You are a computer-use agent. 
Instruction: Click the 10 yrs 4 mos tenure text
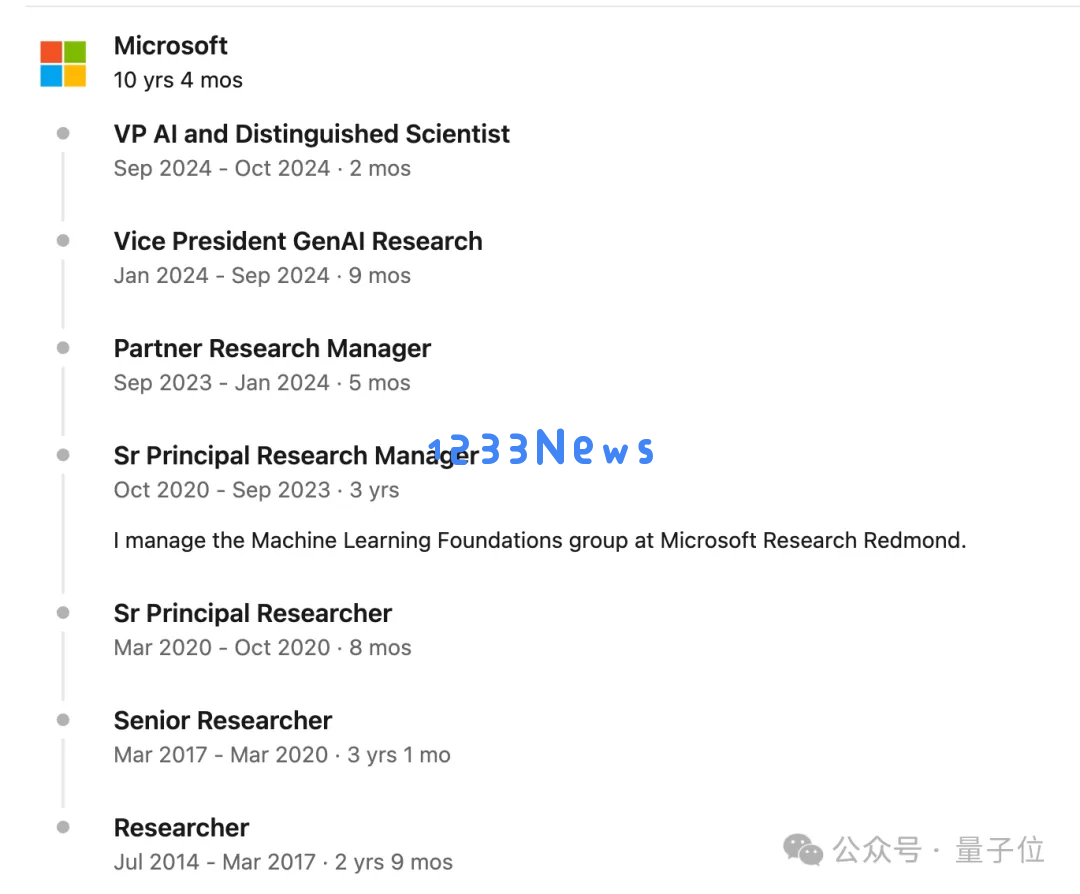178,80
